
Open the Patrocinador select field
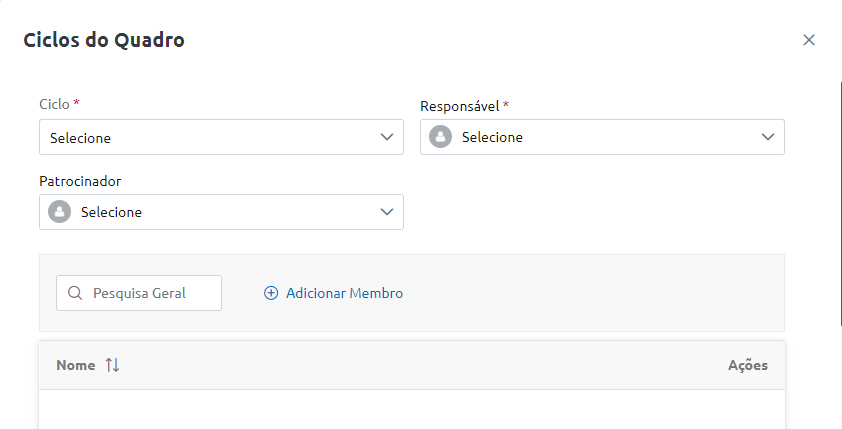220,212
